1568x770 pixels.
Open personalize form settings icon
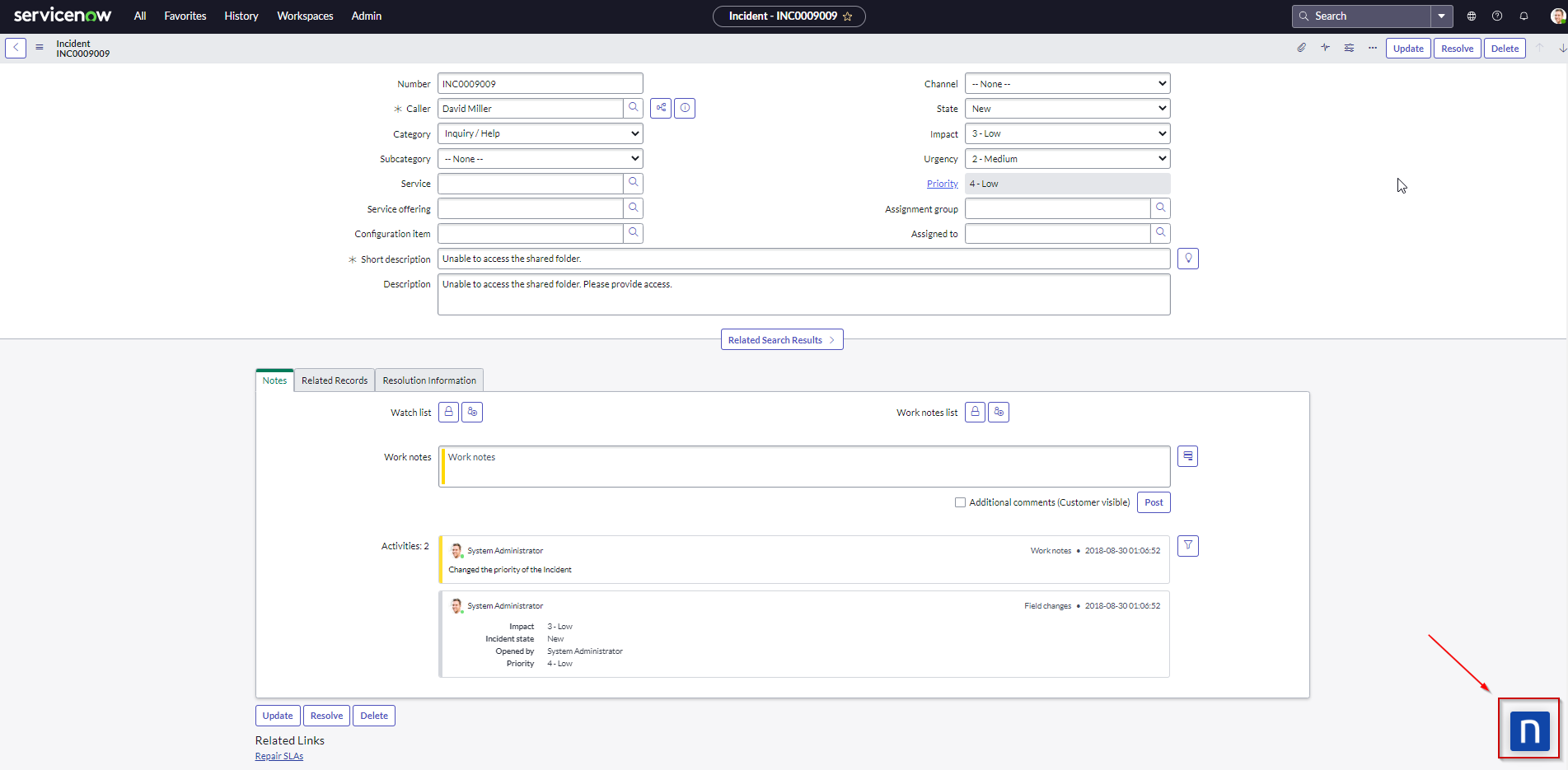tap(1349, 48)
